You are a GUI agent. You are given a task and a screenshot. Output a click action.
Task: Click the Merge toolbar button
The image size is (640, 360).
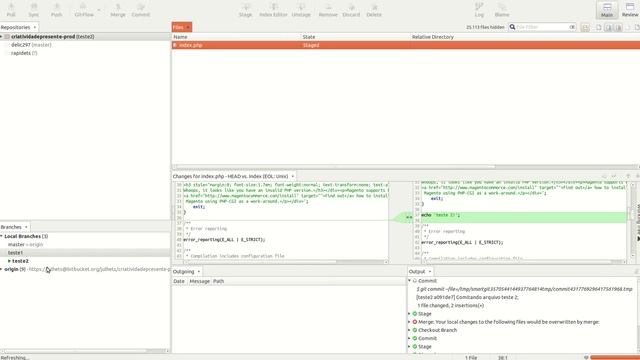[x=118, y=10]
